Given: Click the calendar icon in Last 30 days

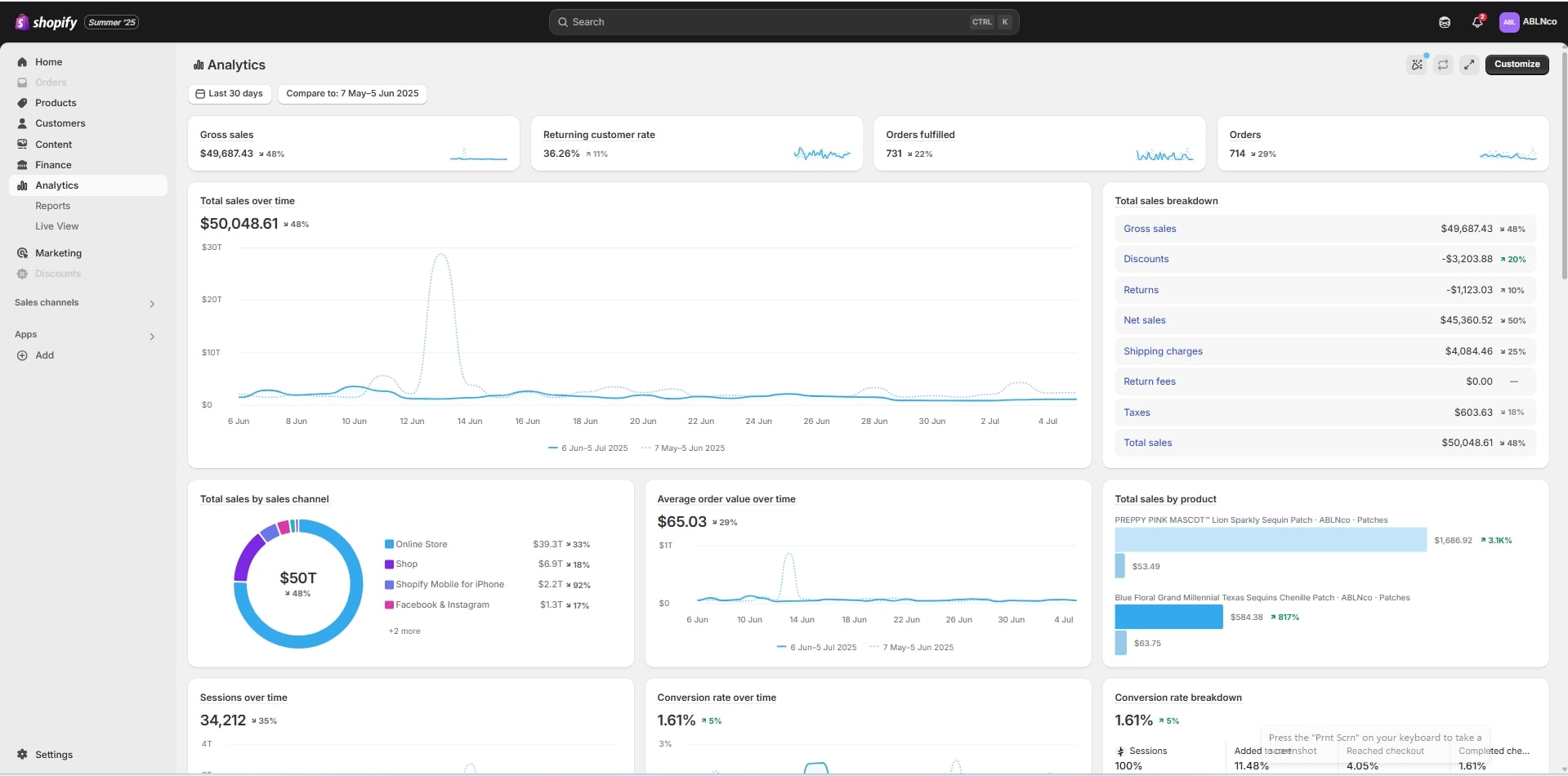Looking at the screenshot, I should click(x=200, y=94).
